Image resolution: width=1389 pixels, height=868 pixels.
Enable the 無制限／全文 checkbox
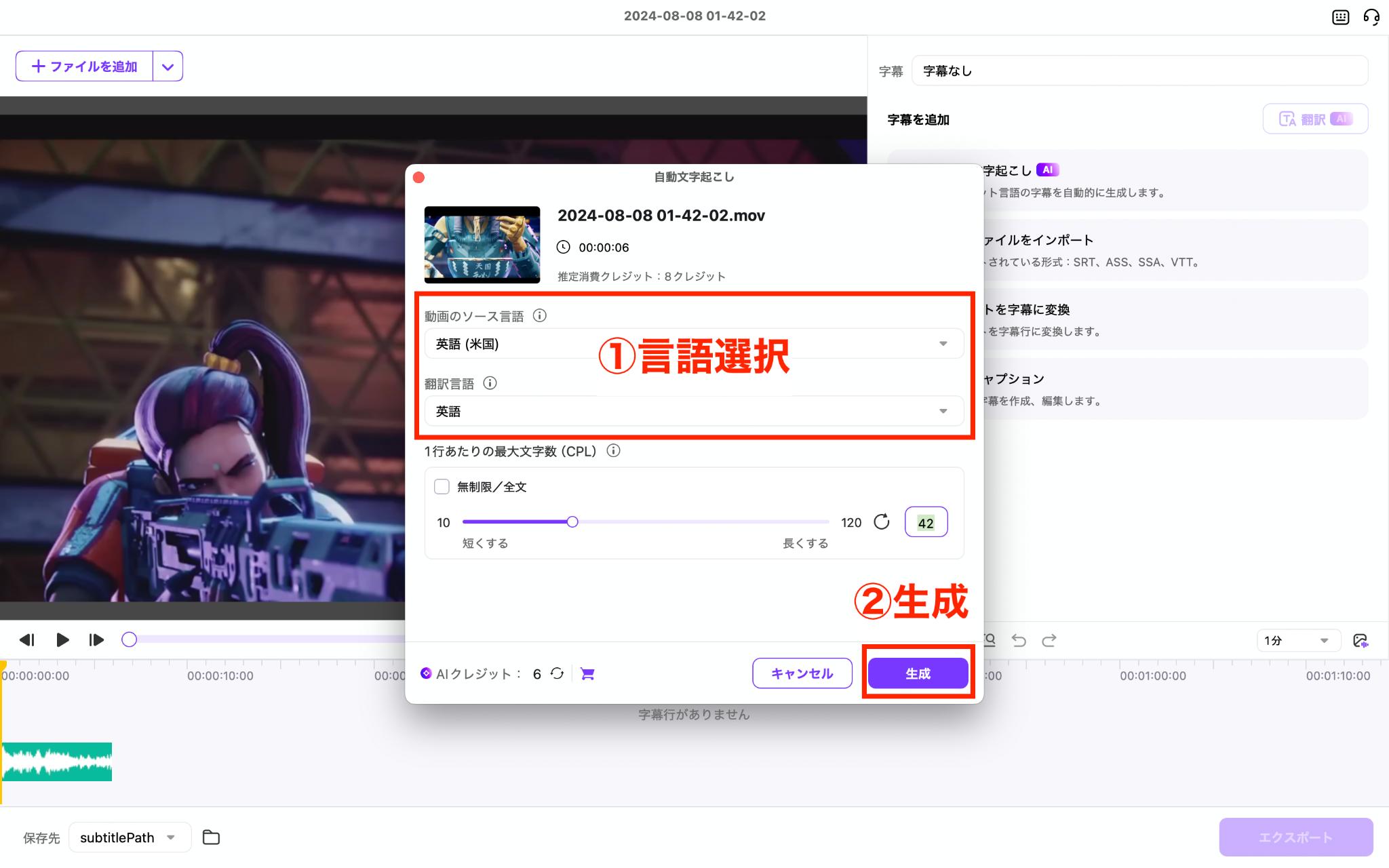442,486
